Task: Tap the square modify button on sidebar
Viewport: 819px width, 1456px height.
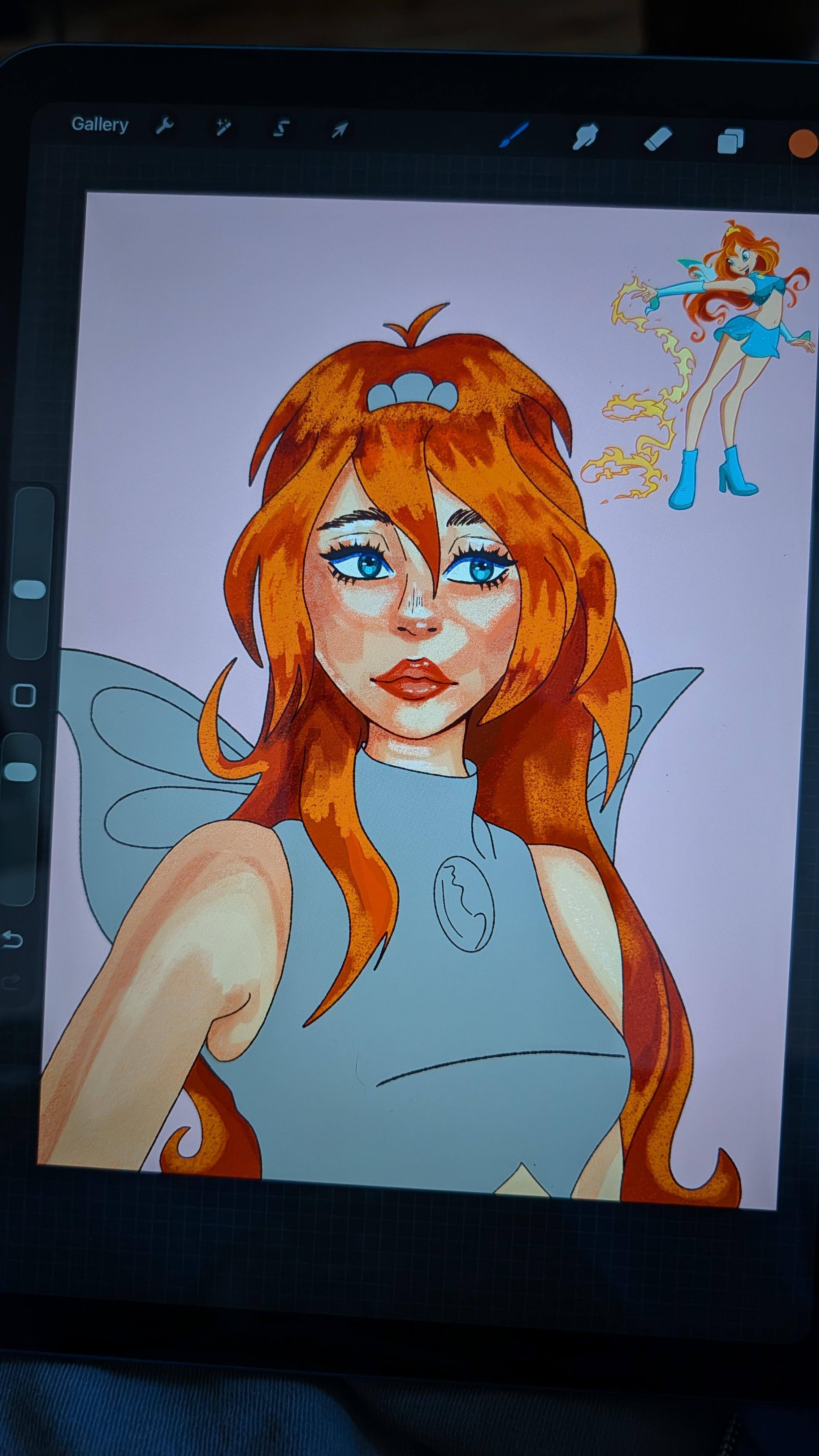Action: point(24,695)
